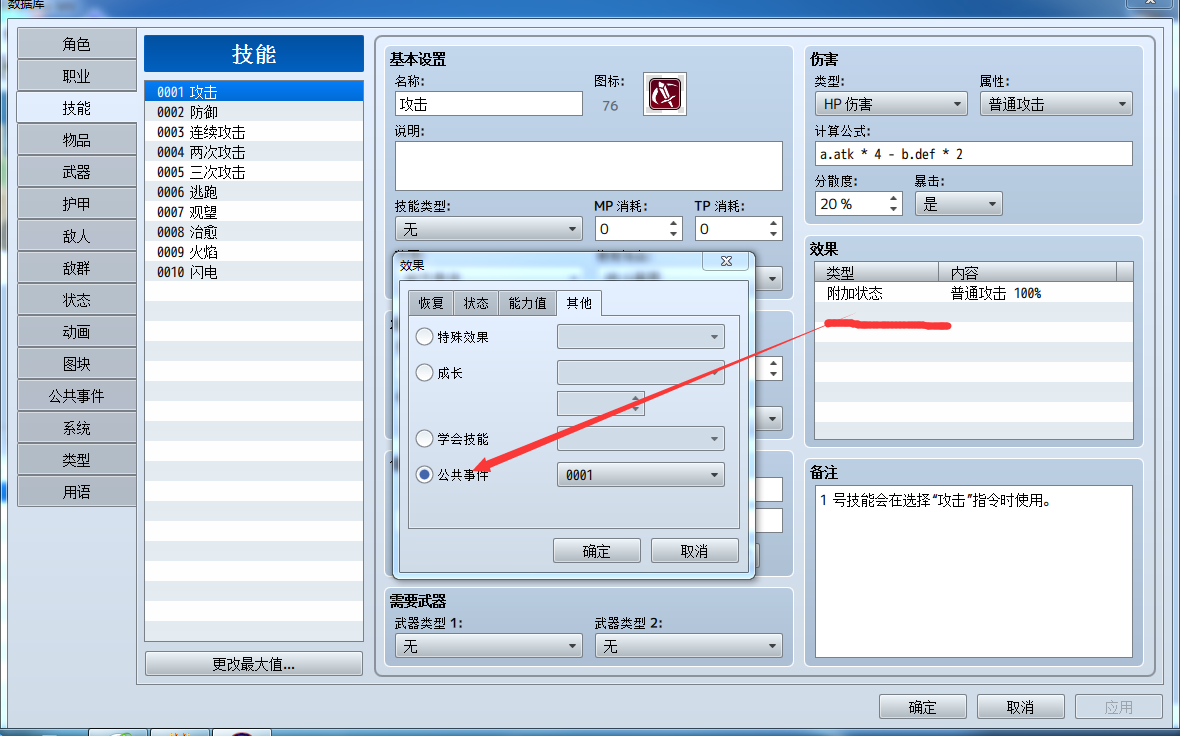This screenshot has width=1180, height=736.
Task: Open the 武器类型 2 dropdown
Action: (689, 646)
